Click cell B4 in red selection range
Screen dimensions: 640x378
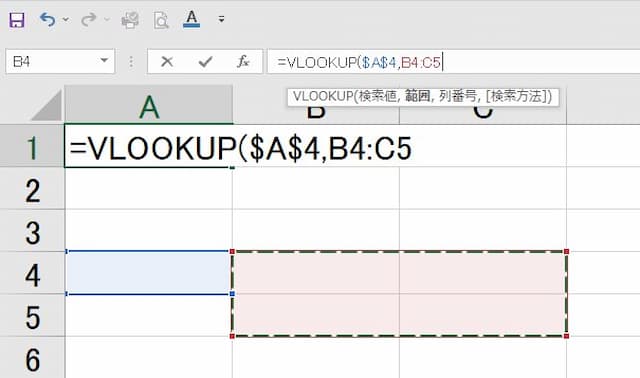(316, 273)
